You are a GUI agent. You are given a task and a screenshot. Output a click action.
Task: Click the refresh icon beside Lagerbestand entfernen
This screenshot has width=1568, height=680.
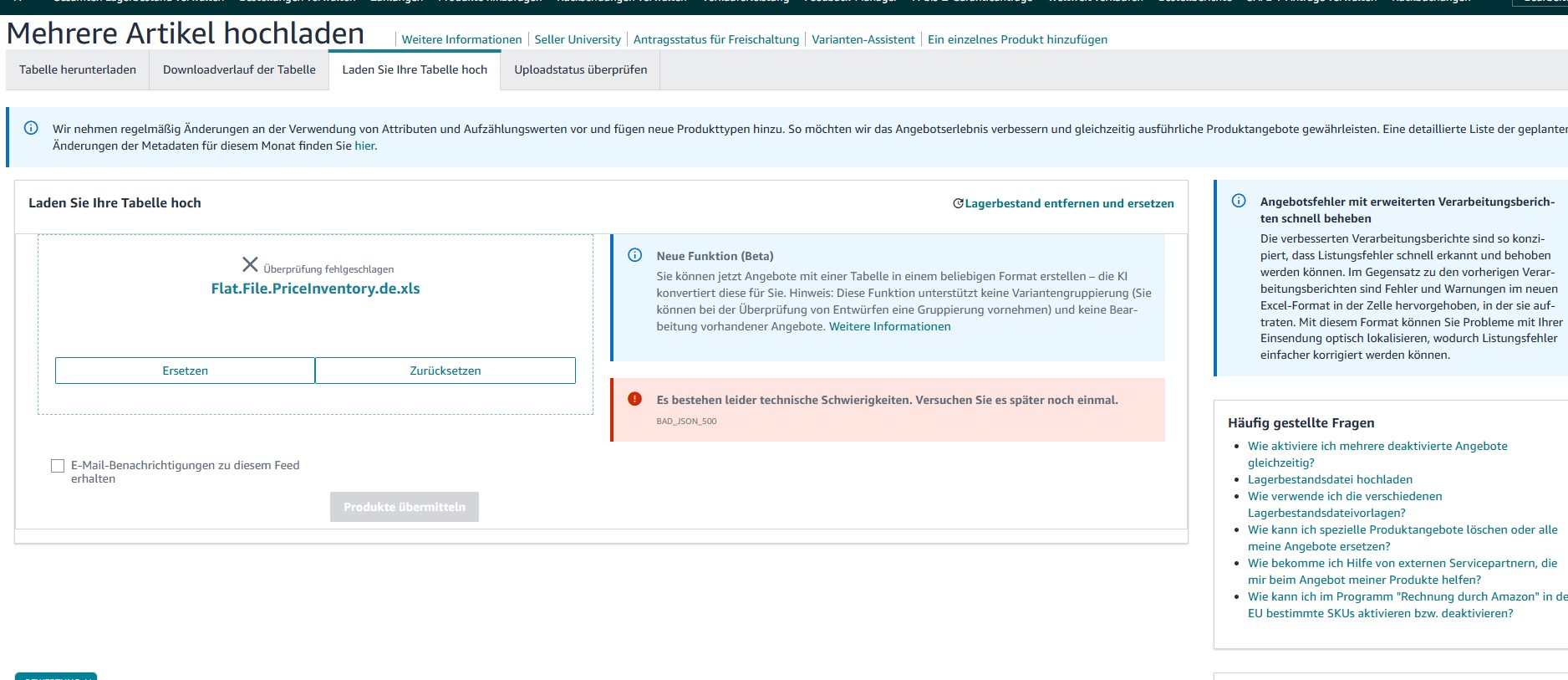[959, 203]
